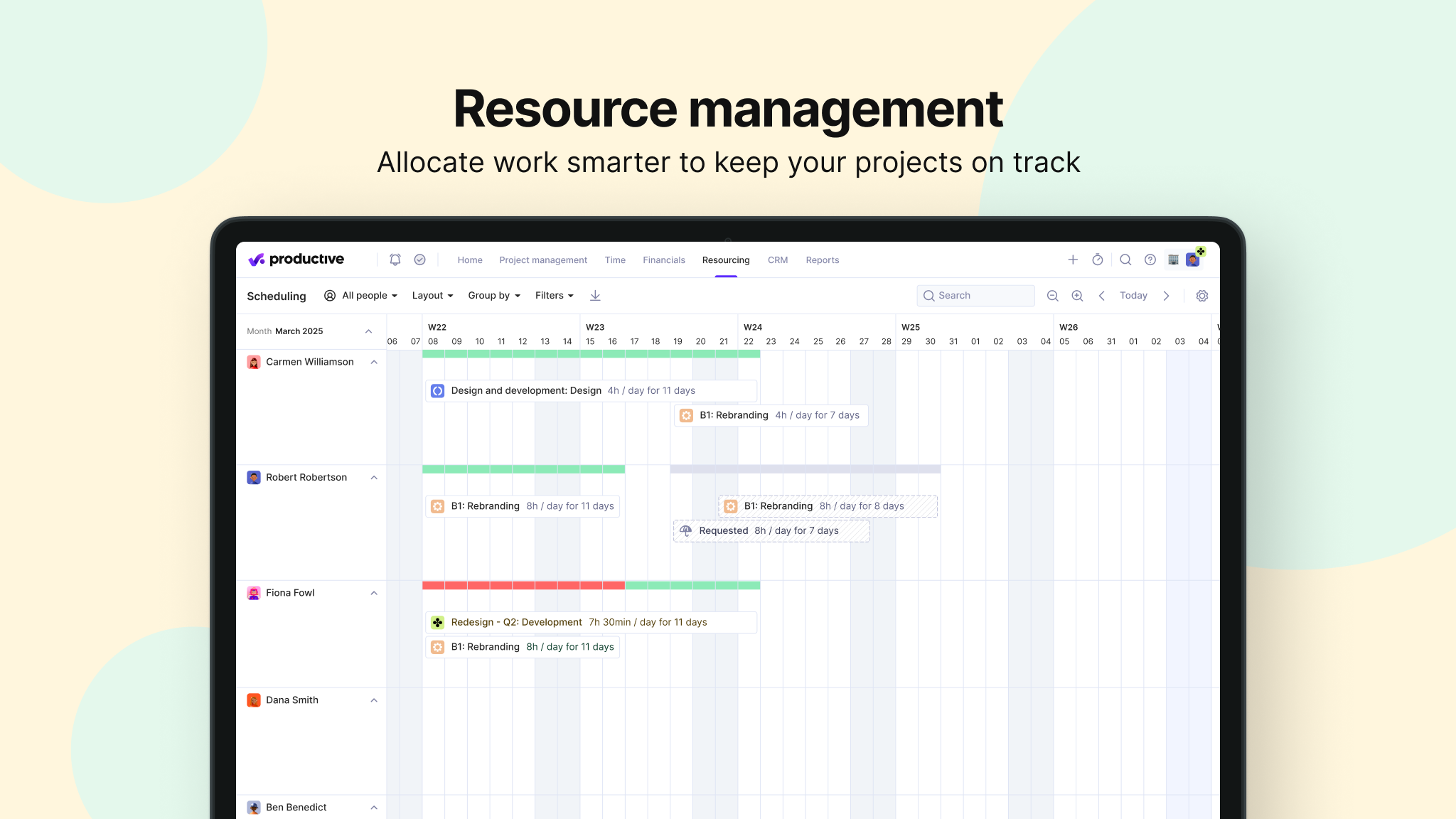1456x819 pixels.
Task: Open the timer stopwatch icon
Action: 1098,260
